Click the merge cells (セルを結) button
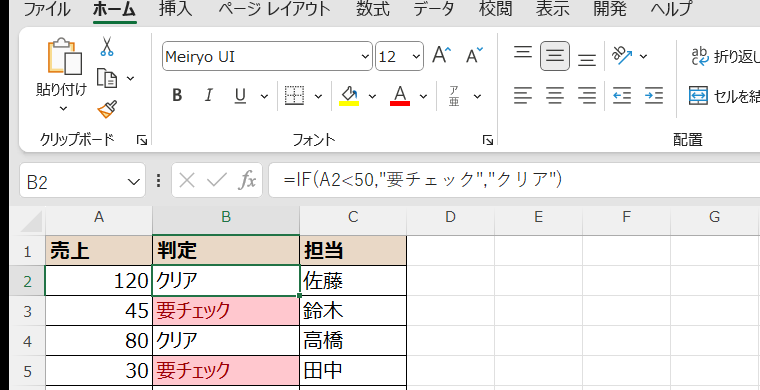Image resolution: width=760 pixels, height=390 pixels. [724, 96]
